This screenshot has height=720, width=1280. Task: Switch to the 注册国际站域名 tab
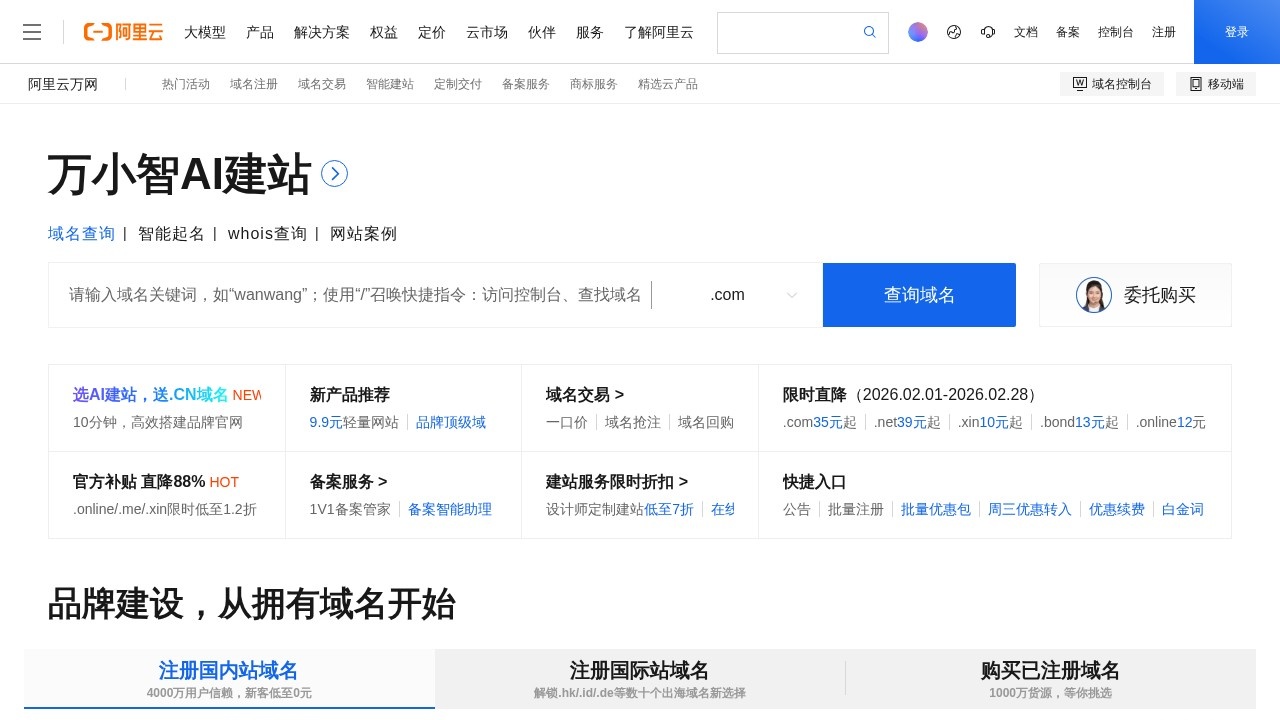pyautogui.click(x=639, y=671)
